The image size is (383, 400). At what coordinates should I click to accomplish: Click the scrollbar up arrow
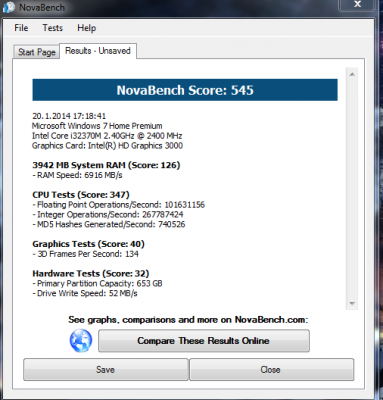click(352, 74)
